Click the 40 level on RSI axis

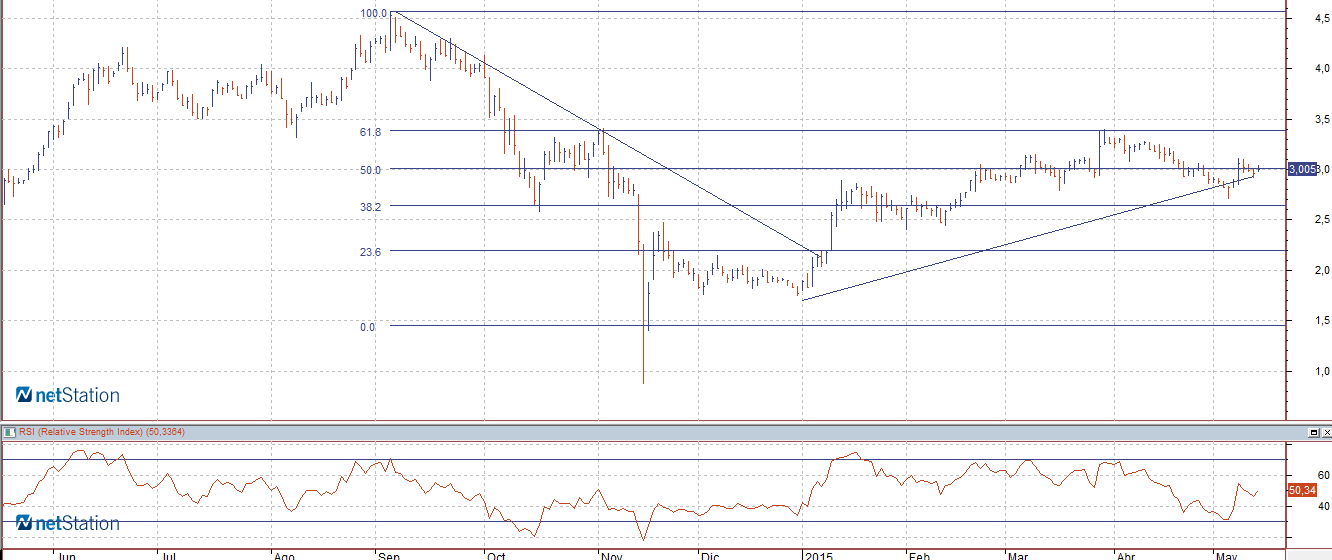point(1323,506)
